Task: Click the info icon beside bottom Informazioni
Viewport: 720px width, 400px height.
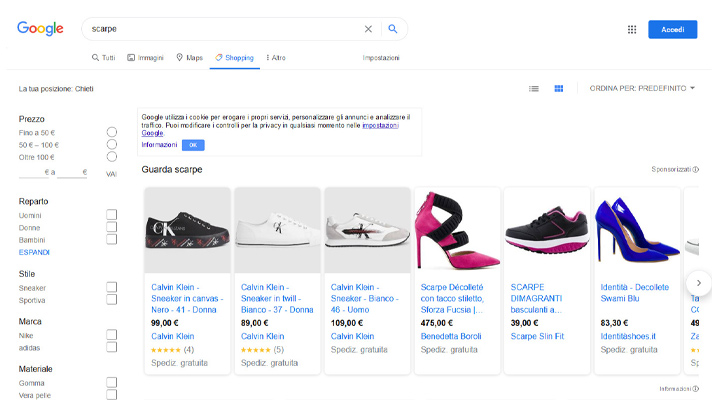Action: [696, 389]
